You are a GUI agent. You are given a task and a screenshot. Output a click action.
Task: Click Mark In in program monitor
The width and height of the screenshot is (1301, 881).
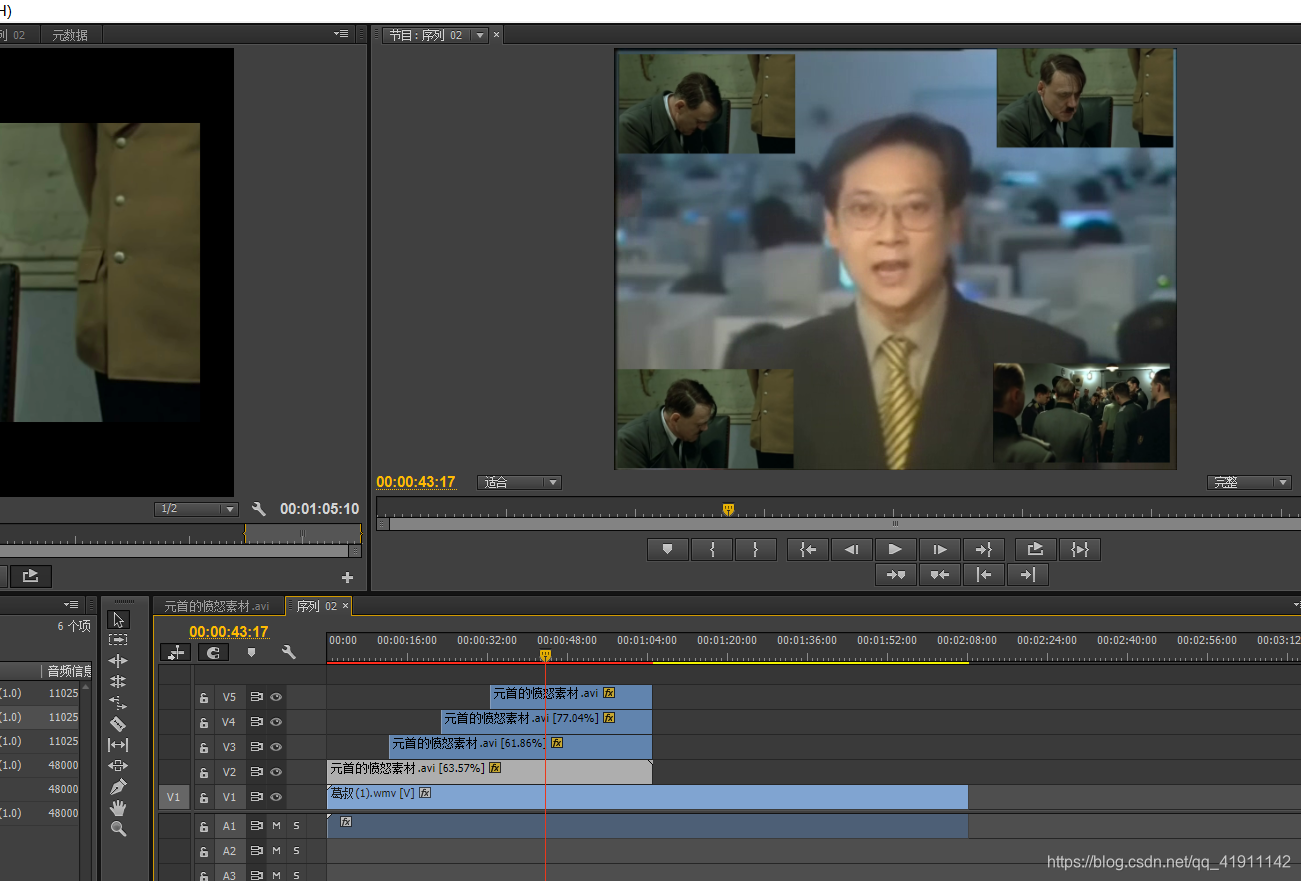point(712,549)
